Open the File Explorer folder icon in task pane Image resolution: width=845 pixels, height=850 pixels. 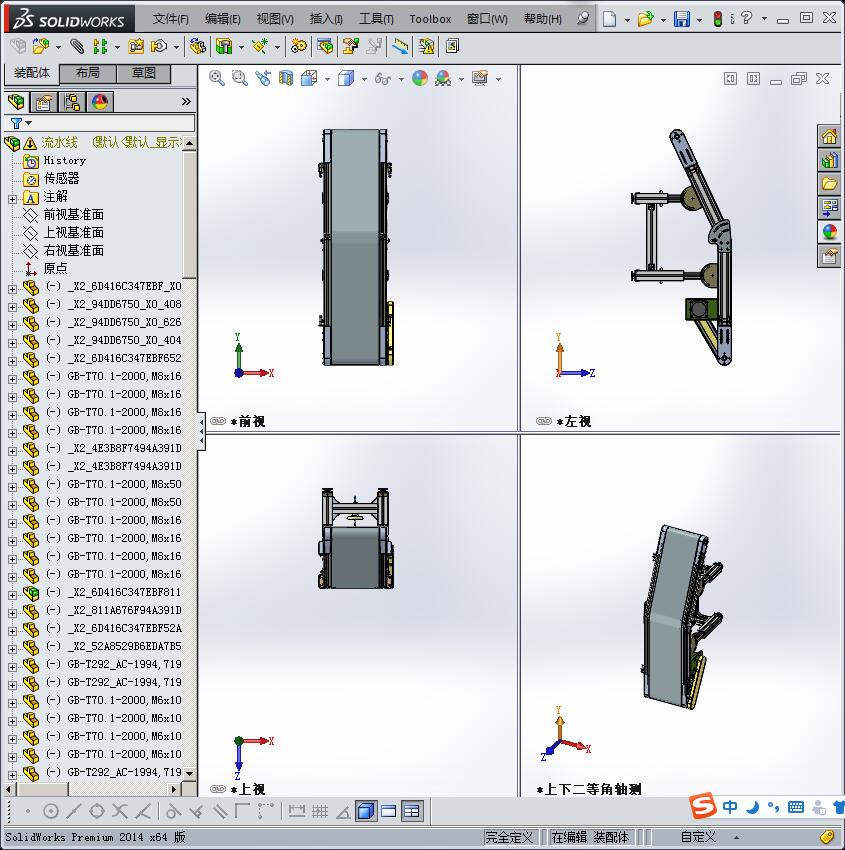[x=829, y=184]
